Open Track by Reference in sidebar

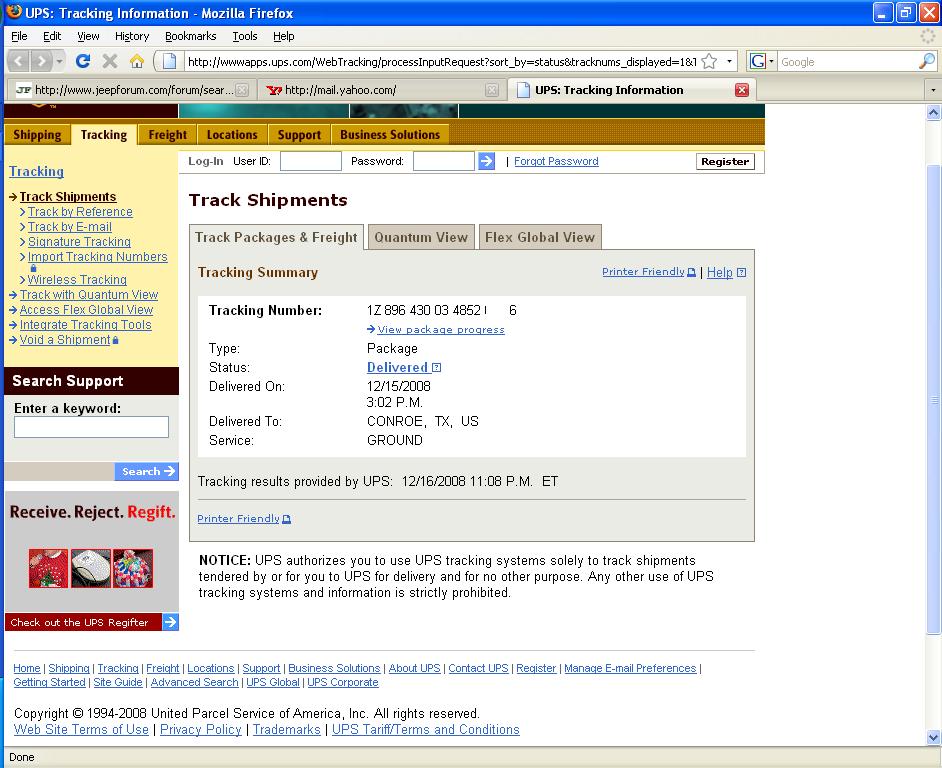pyautogui.click(x=80, y=212)
